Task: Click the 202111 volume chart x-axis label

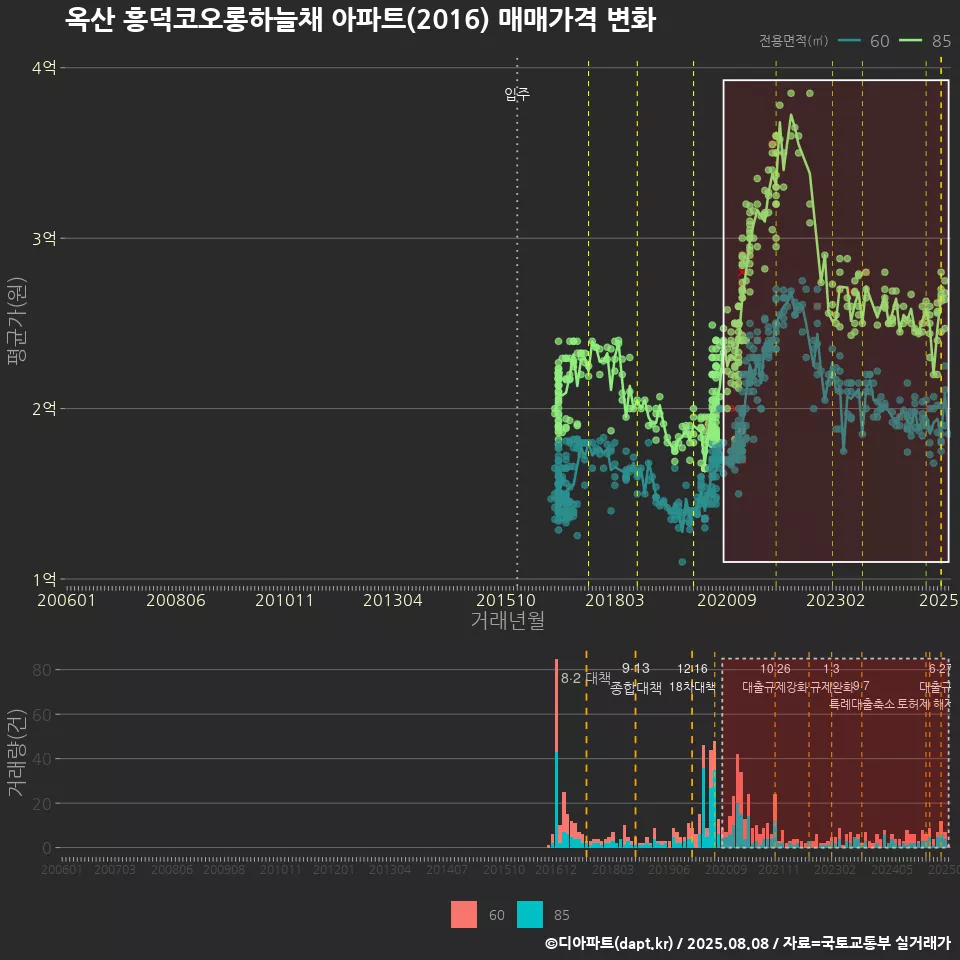Action: (779, 869)
